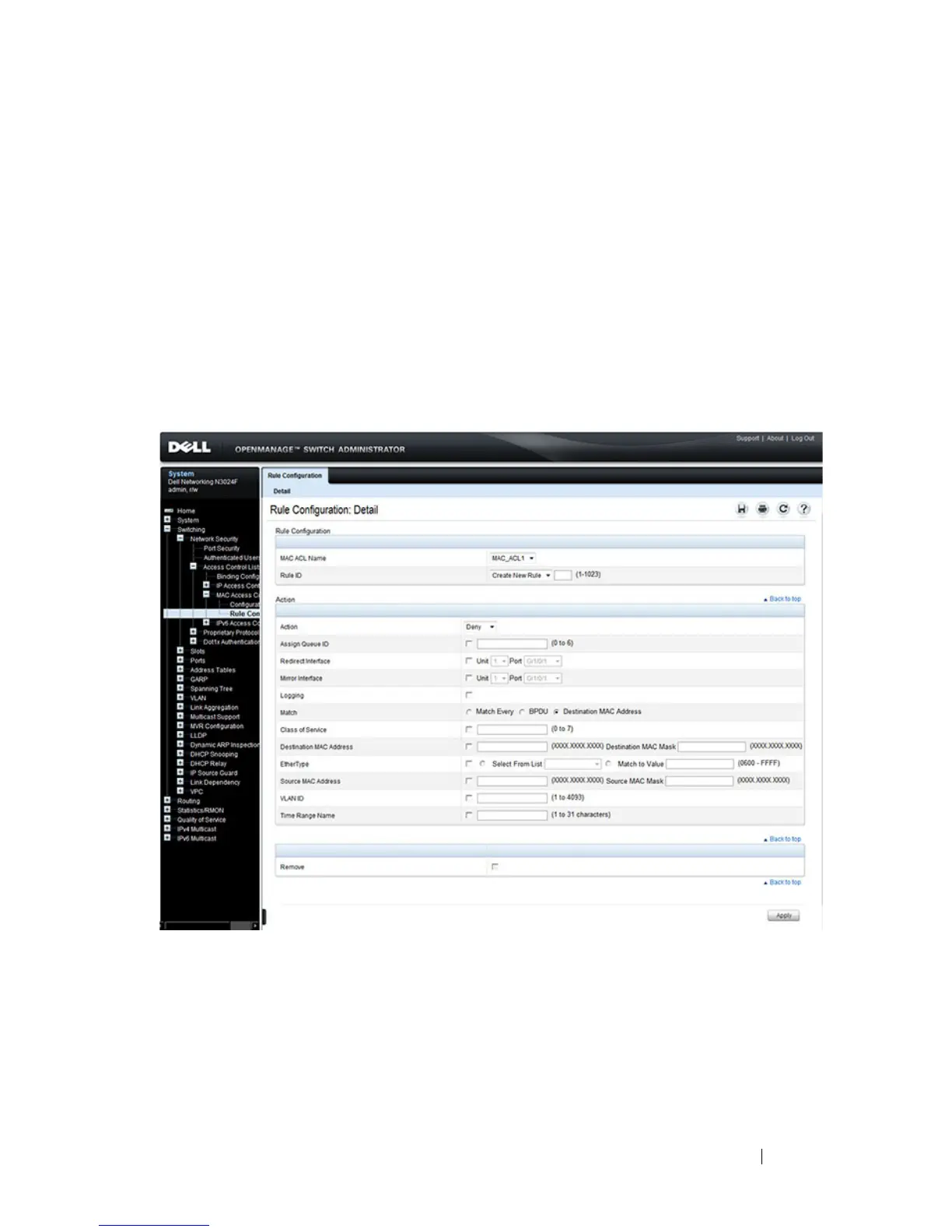Switch to Rule Configuration tab

295,475
